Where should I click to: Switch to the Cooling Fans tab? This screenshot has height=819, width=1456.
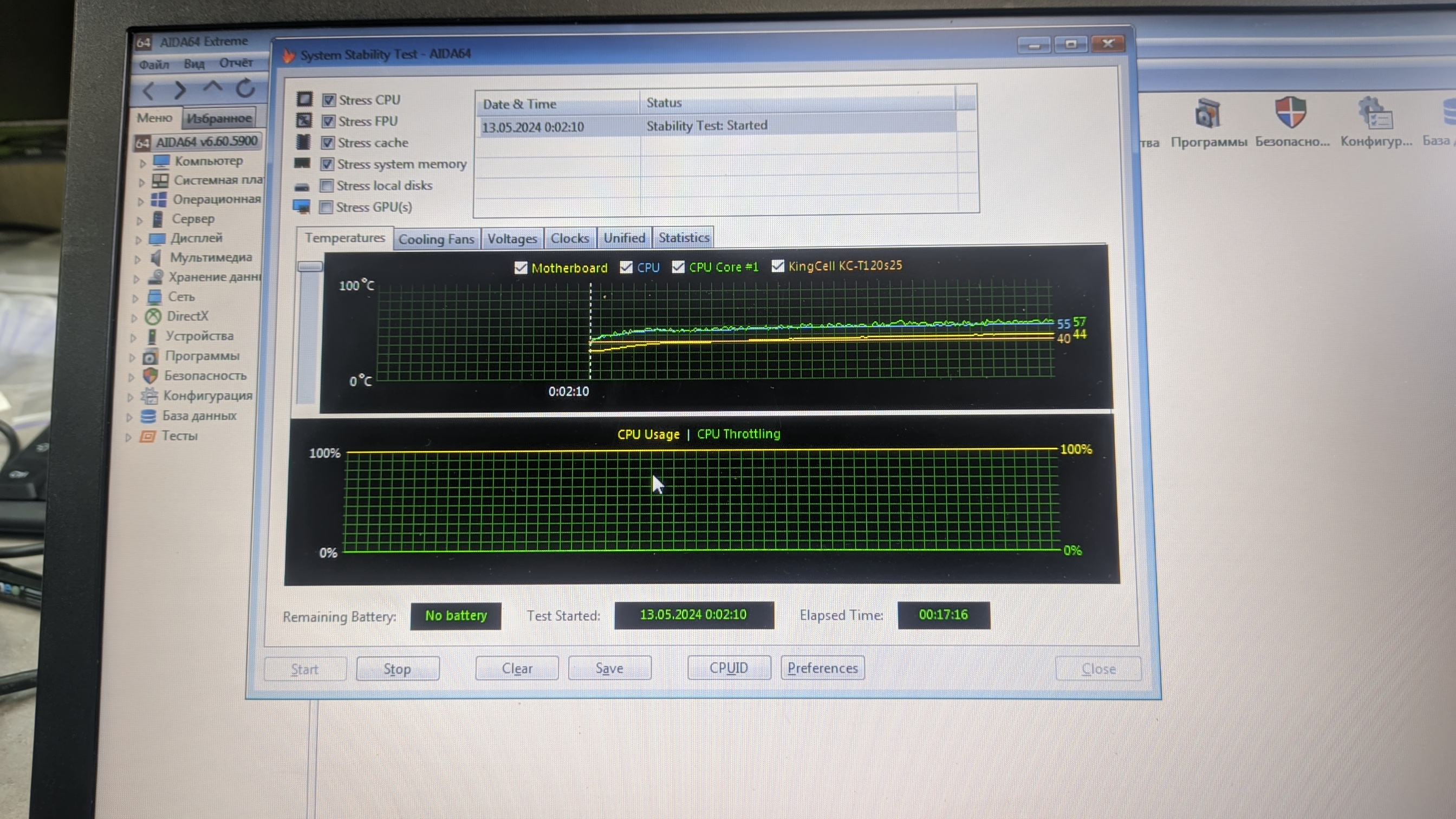tap(437, 239)
